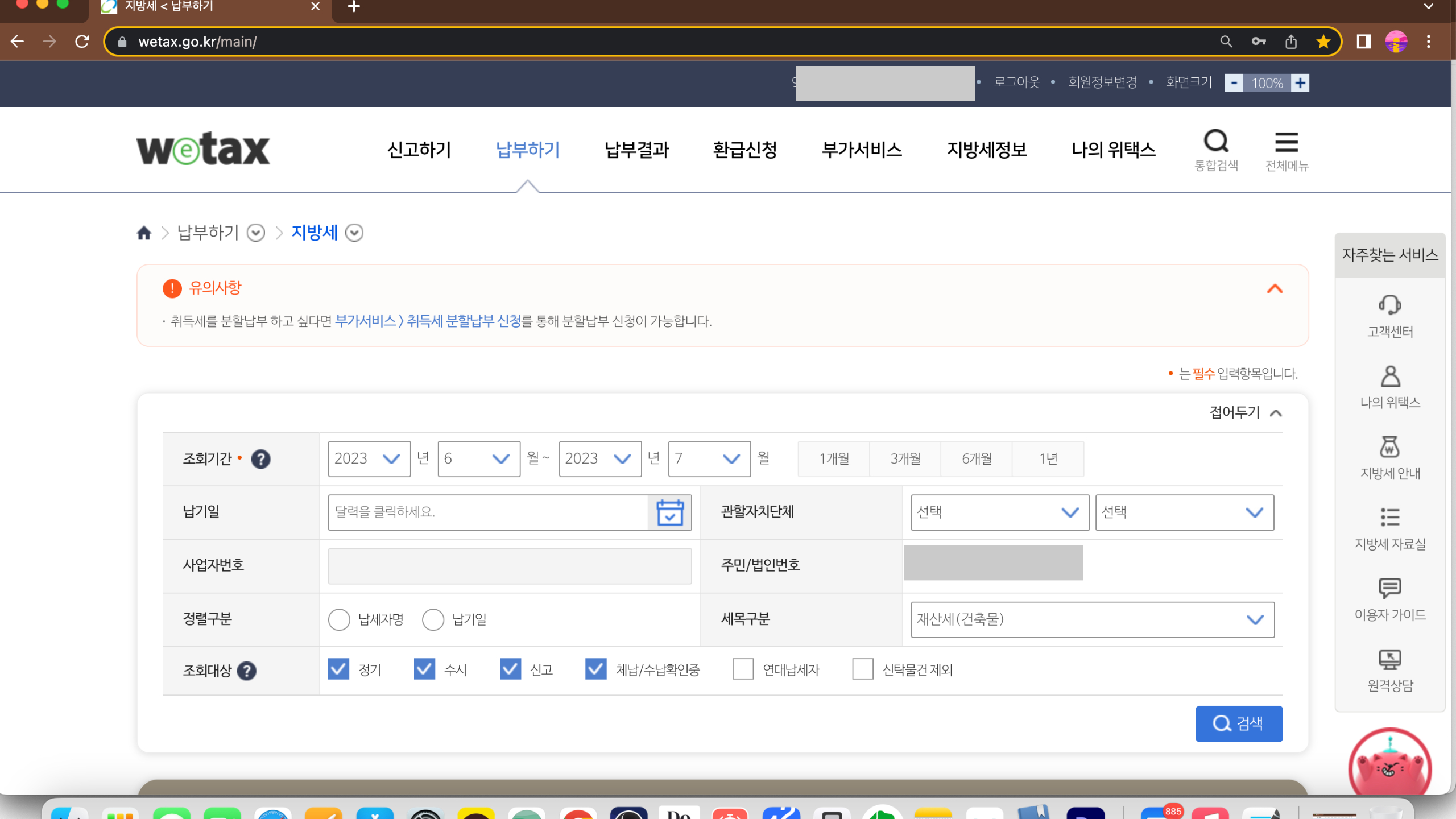Image resolution: width=1456 pixels, height=819 pixels.
Task: Open the 납기일 calendar picker icon
Action: click(669, 512)
